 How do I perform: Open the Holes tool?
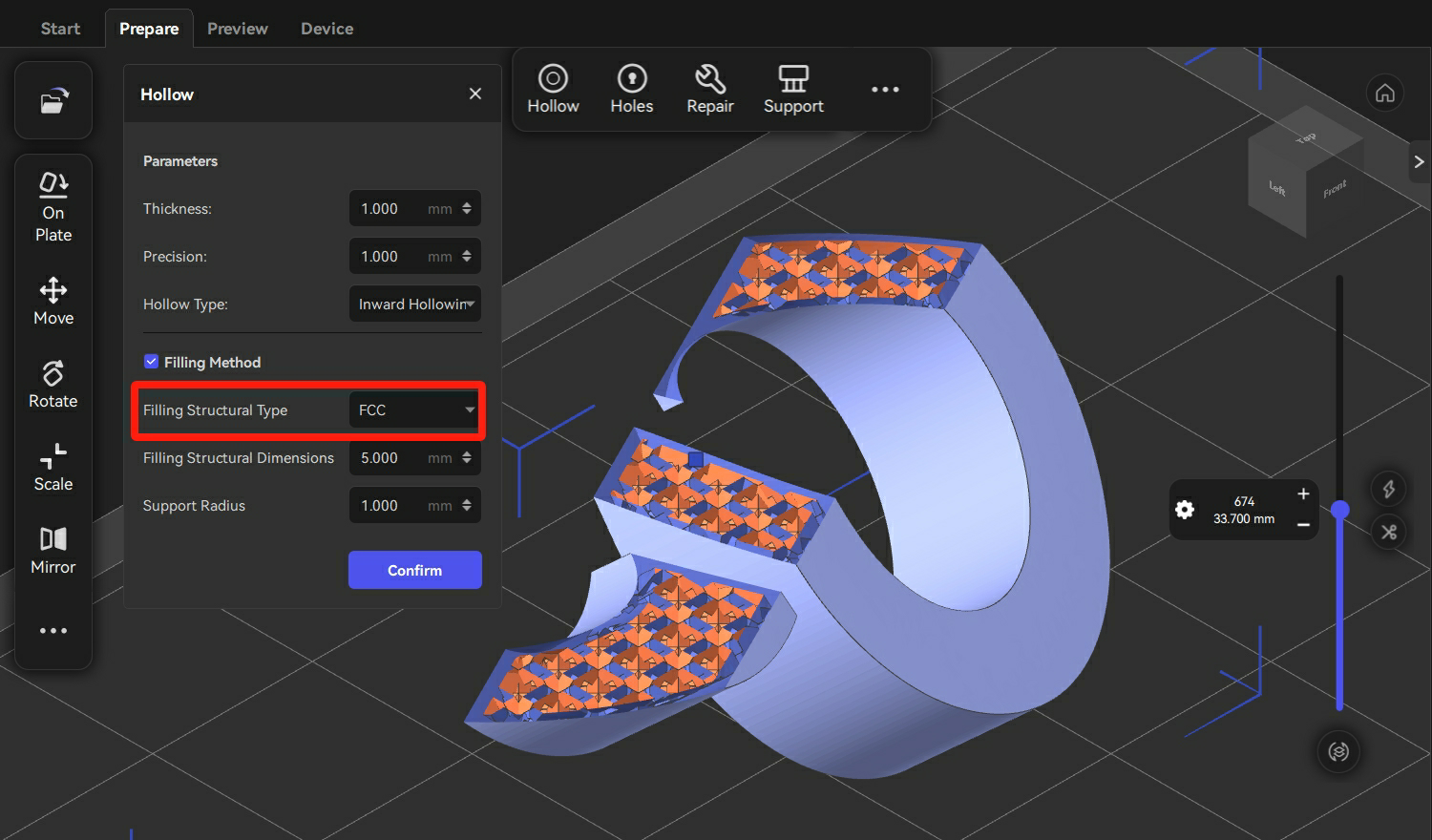point(632,90)
